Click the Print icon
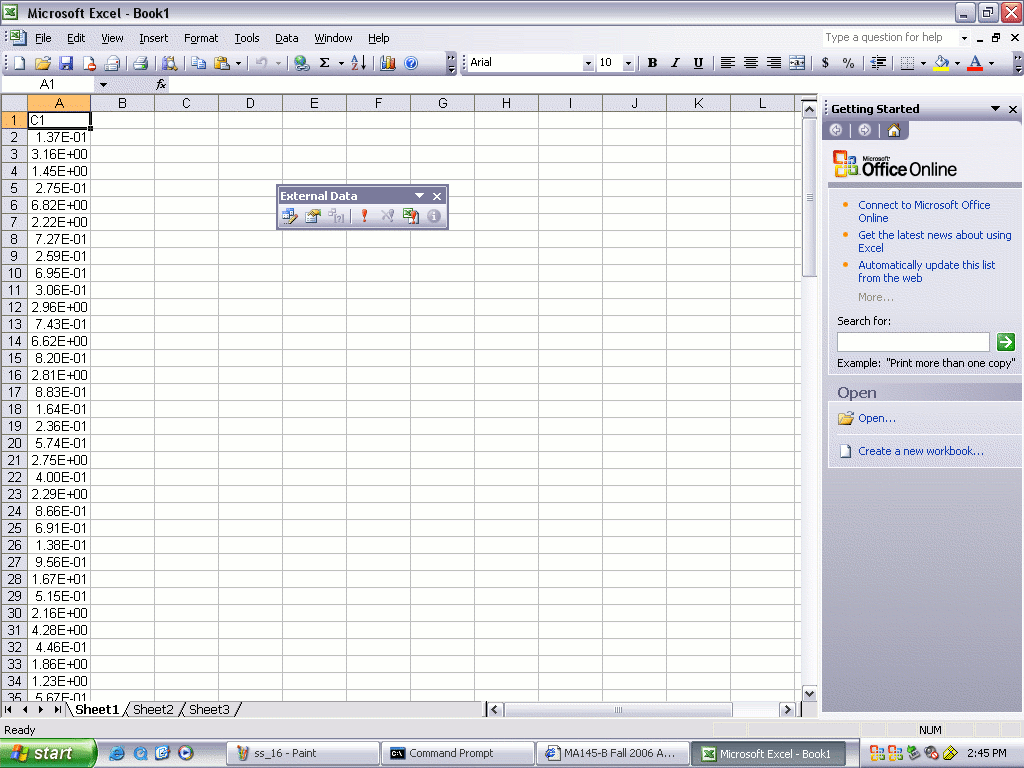Viewport: 1024px width, 768px height. click(141, 63)
